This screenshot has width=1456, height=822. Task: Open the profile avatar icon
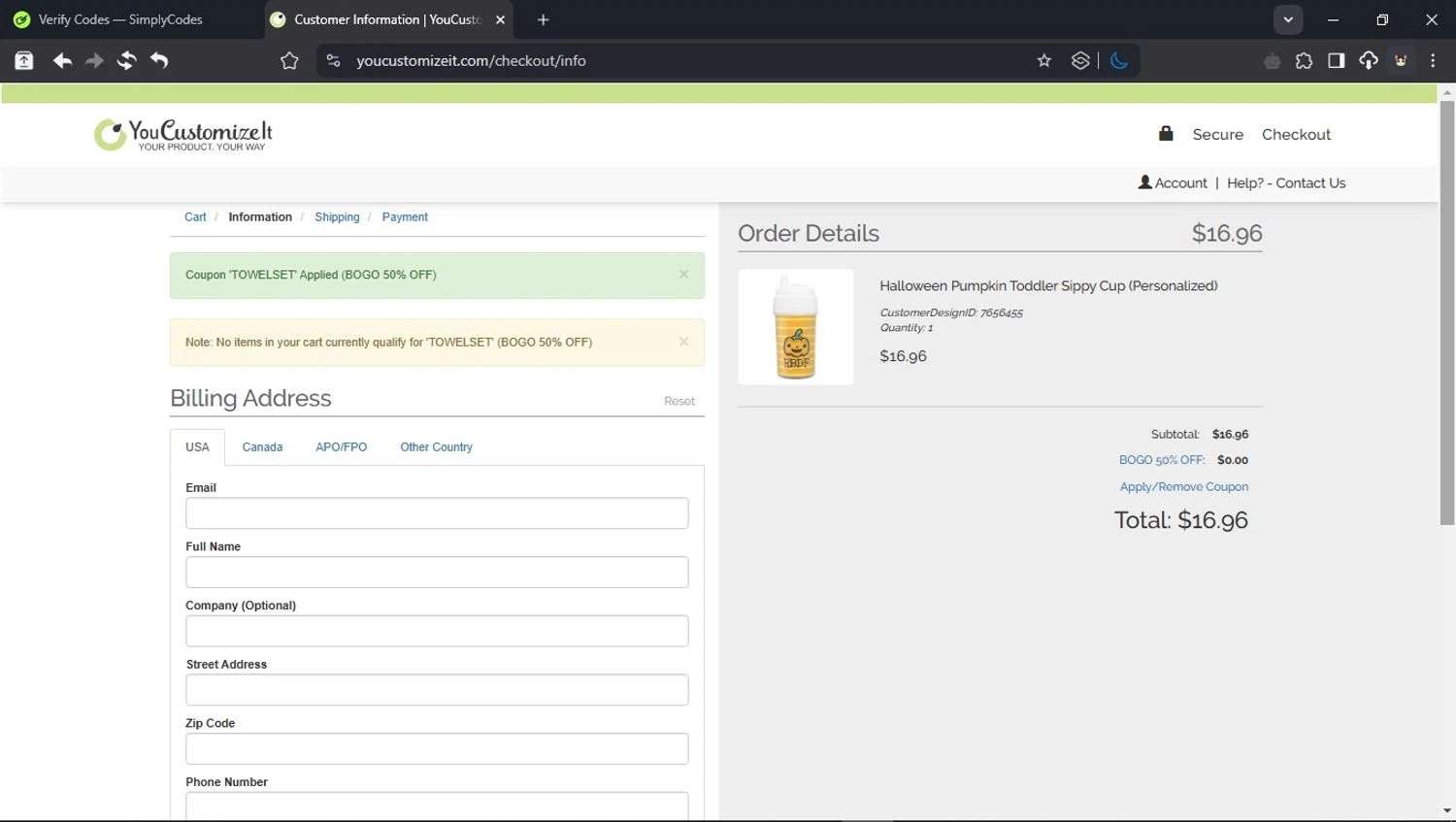pyautogui.click(x=1401, y=60)
